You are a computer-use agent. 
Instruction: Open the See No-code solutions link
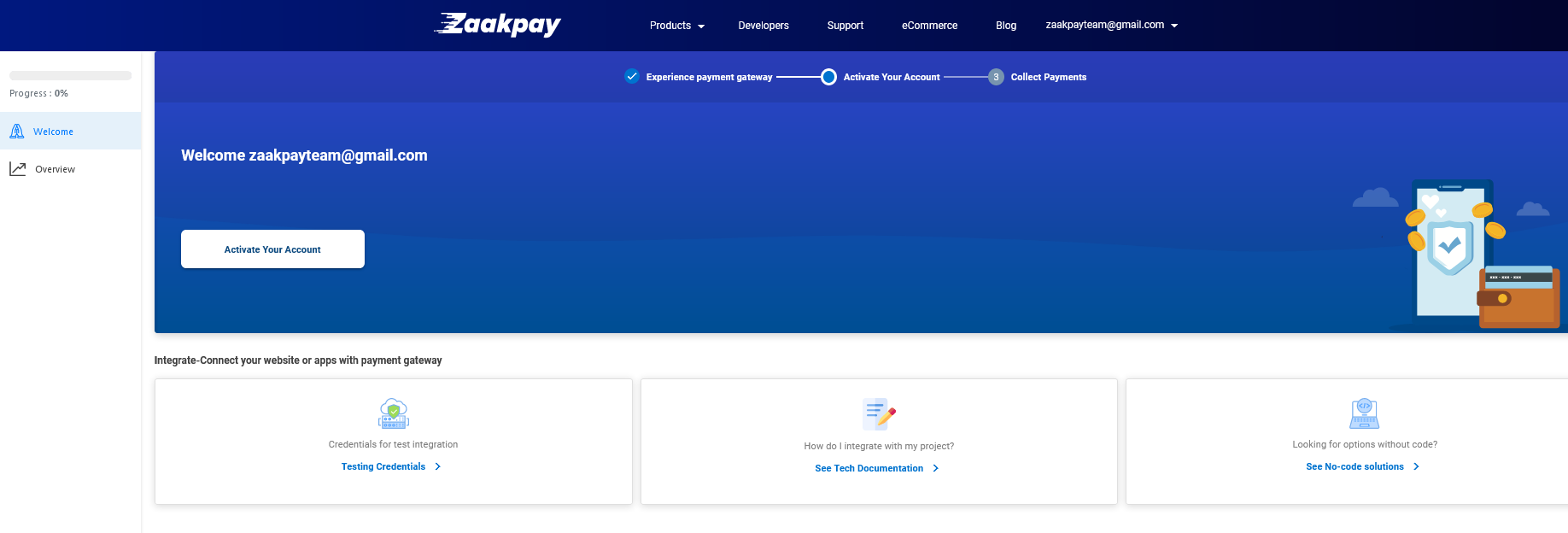[x=1354, y=466]
